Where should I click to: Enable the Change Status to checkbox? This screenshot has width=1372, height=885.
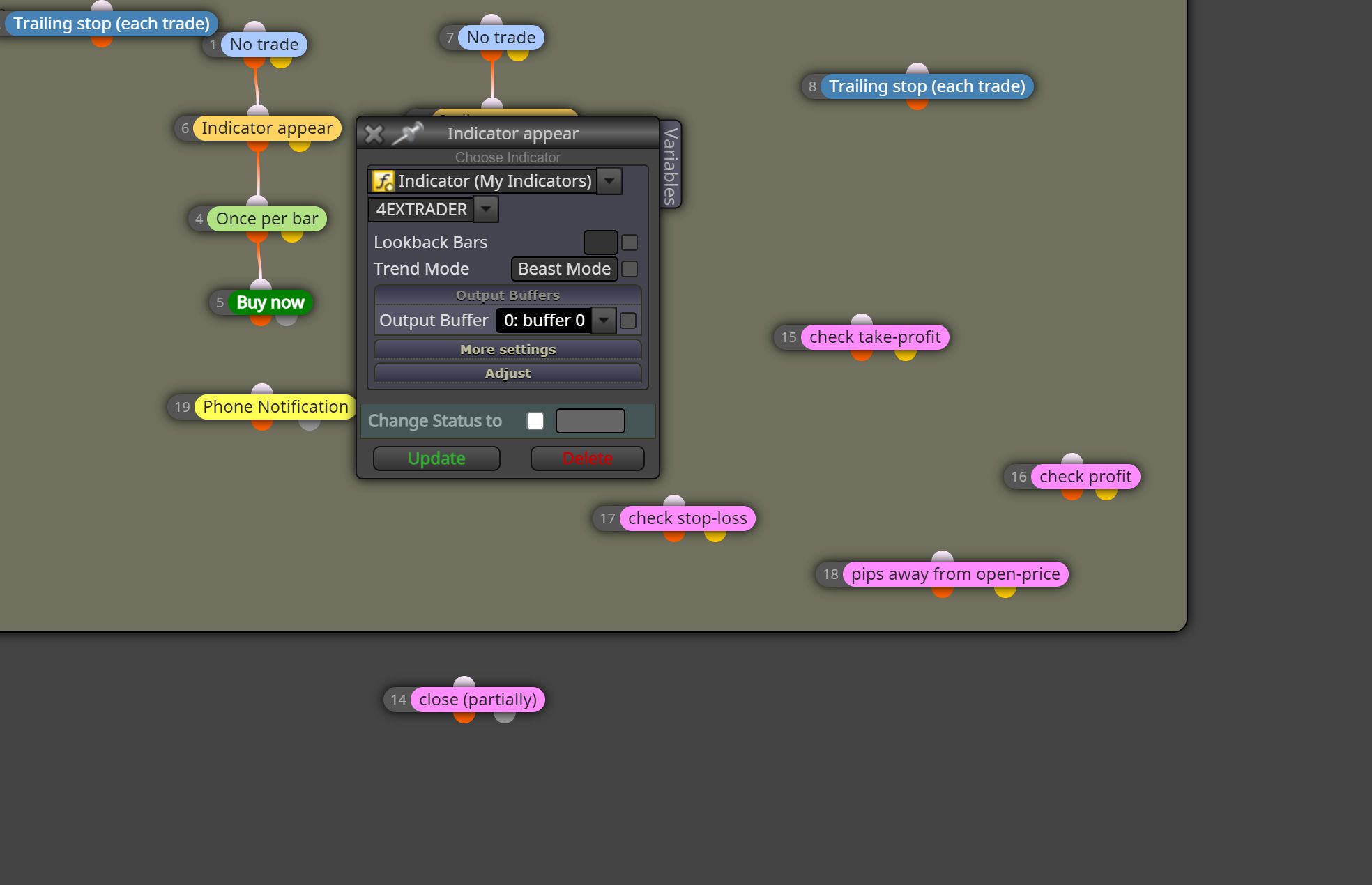(535, 421)
